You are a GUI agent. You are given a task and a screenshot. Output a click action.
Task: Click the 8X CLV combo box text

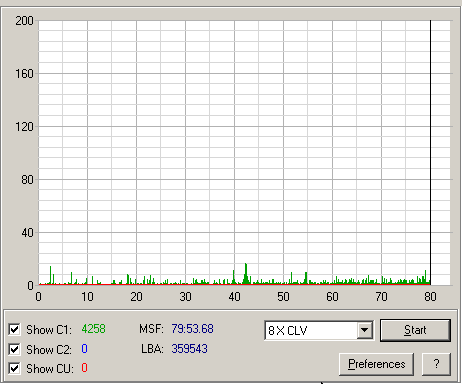(287, 331)
